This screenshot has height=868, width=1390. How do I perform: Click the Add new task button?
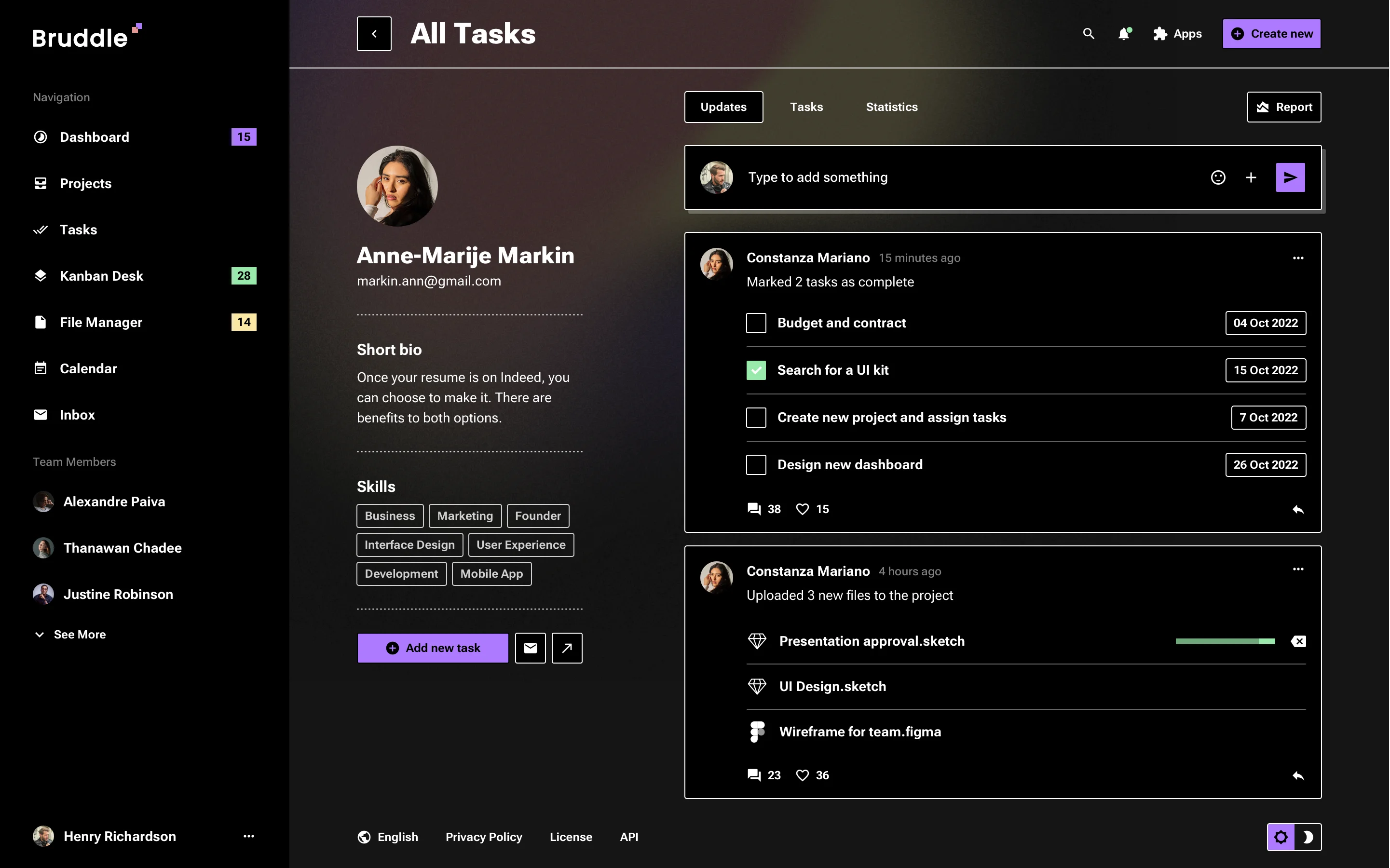pos(432,648)
